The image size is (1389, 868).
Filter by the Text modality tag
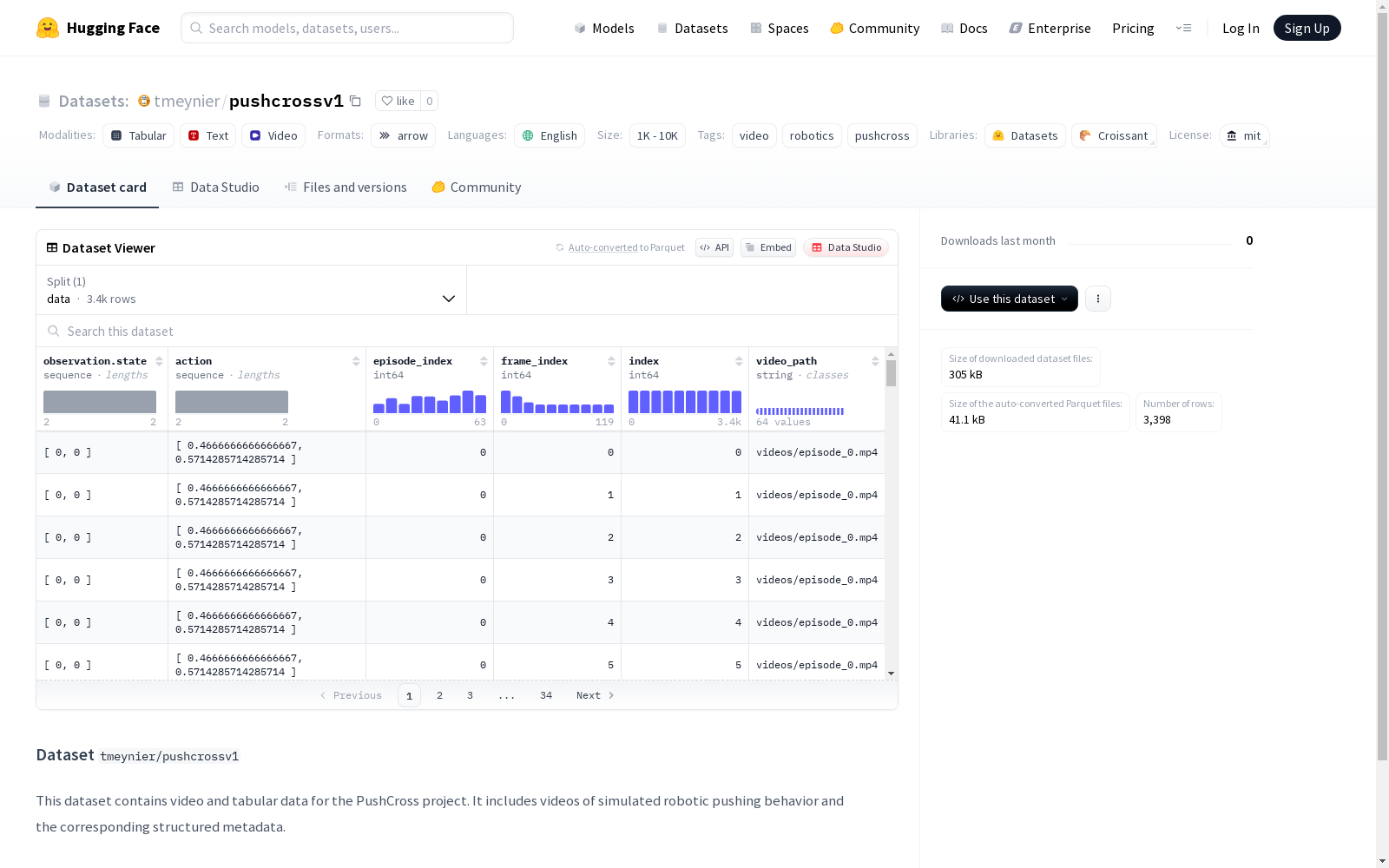point(208,135)
